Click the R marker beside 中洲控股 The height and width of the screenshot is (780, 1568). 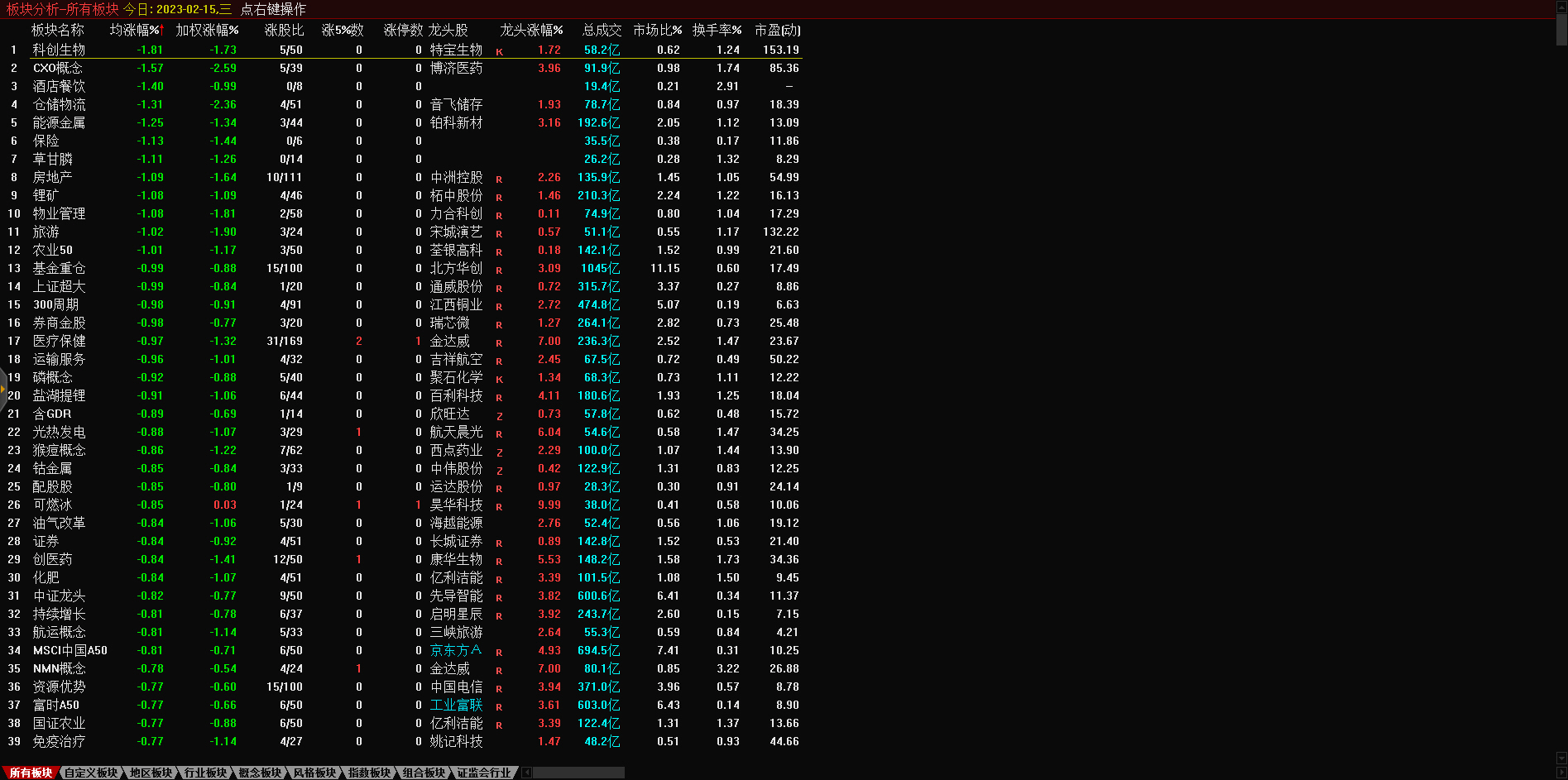tap(499, 179)
